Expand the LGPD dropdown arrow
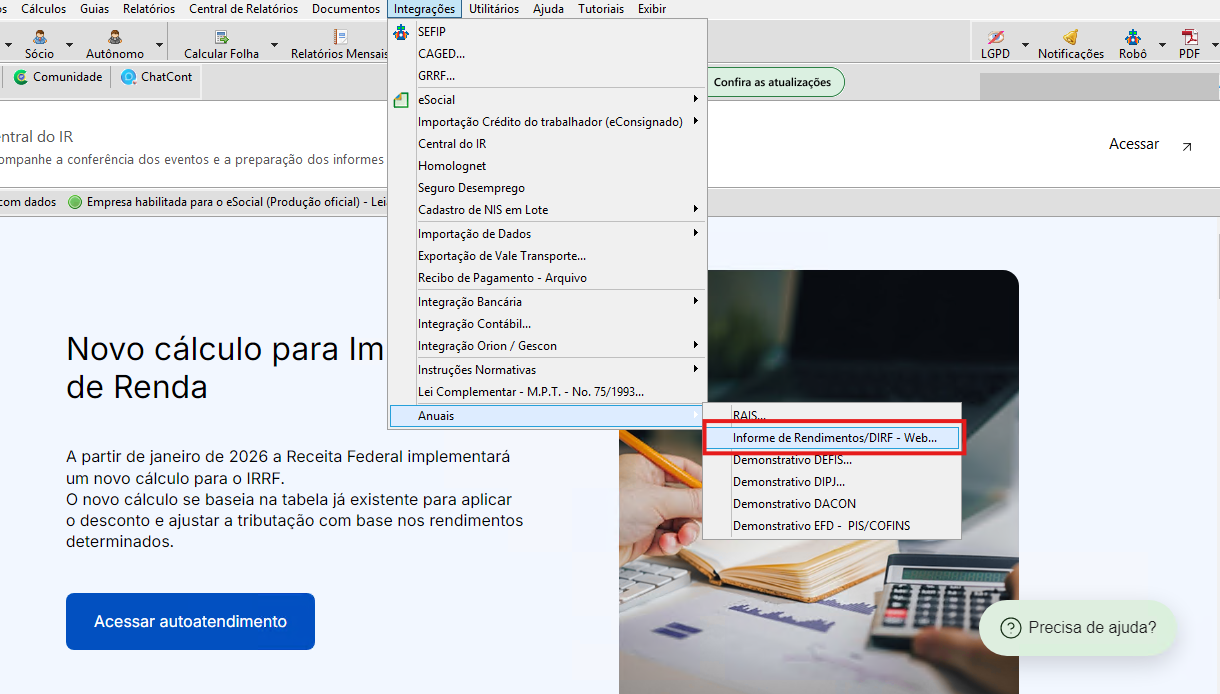 pos(1024,45)
